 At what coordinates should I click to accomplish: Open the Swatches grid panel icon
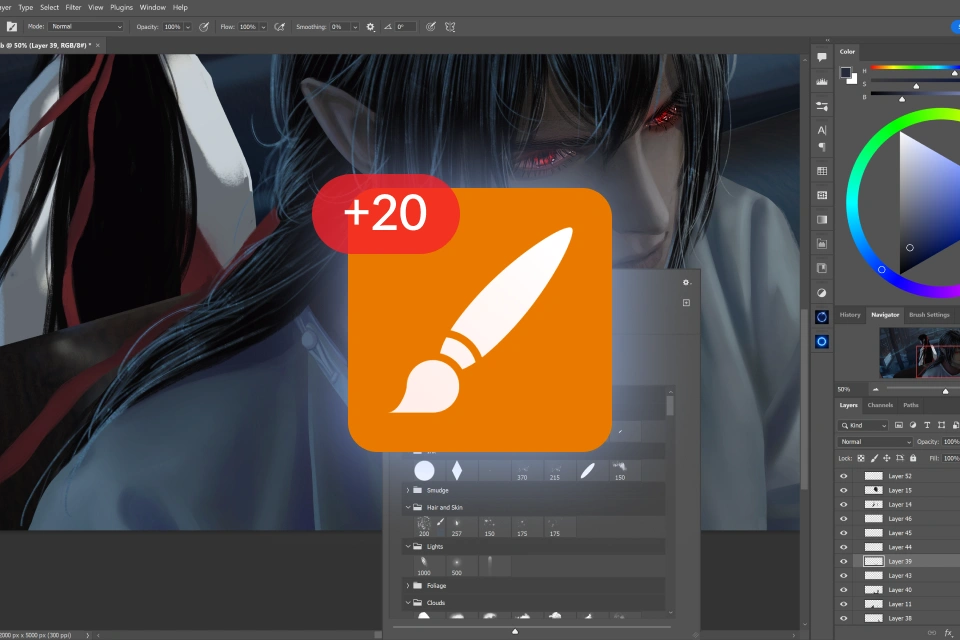click(x=822, y=171)
